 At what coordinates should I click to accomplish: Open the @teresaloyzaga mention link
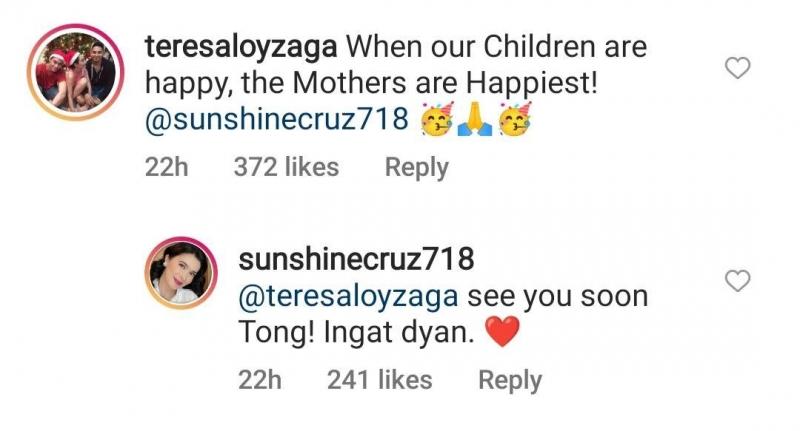[349, 297]
